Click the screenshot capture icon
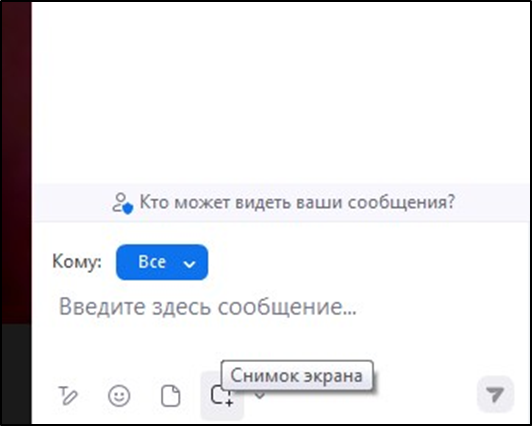The width and height of the screenshot is (532, 426). 222,395
